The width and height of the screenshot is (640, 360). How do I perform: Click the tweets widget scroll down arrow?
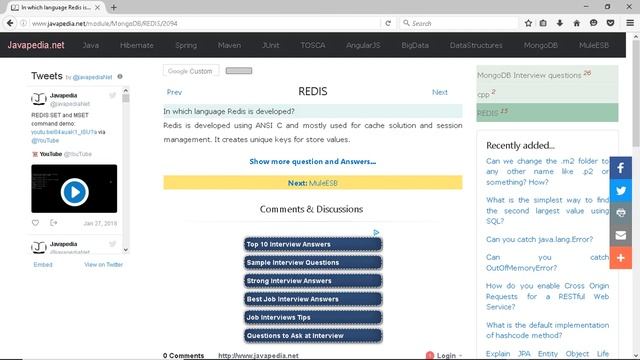126,250
